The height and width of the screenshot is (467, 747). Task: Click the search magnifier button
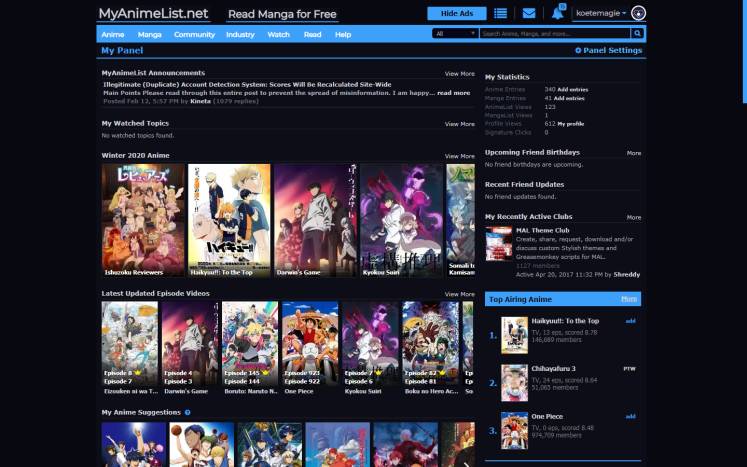click(x=637, y=33)
